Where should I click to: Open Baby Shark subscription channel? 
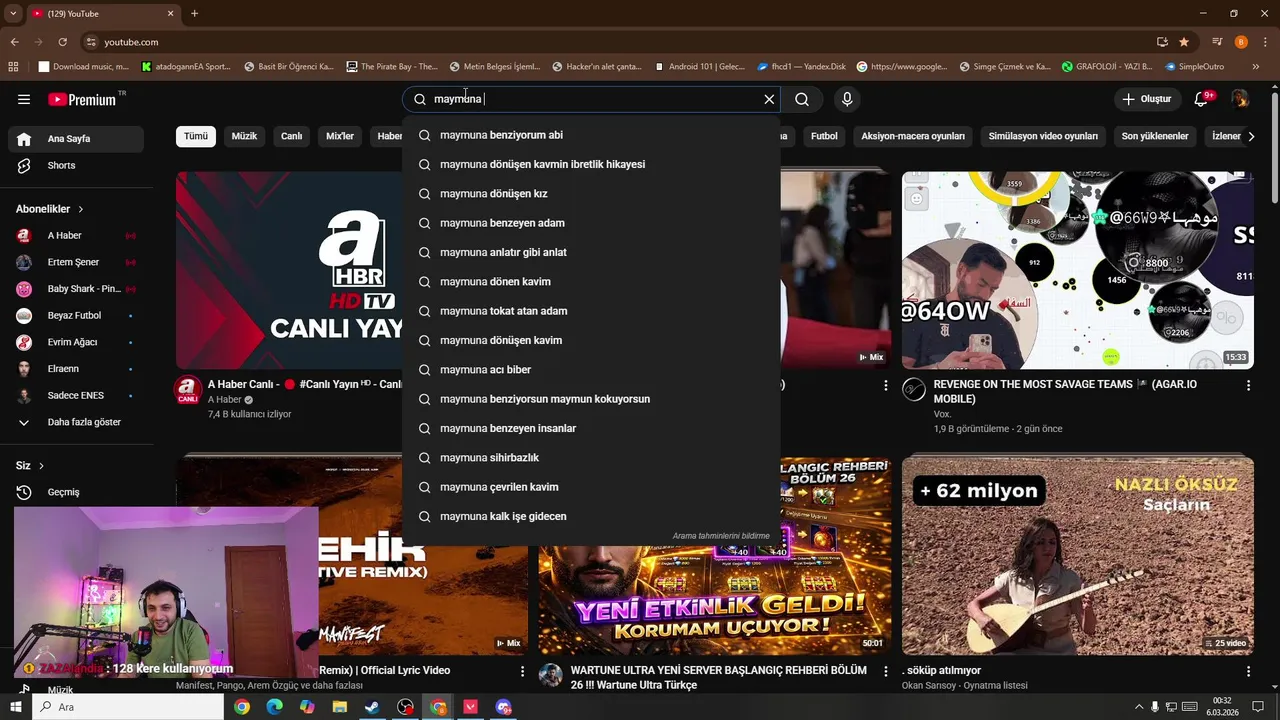[76, 289]
